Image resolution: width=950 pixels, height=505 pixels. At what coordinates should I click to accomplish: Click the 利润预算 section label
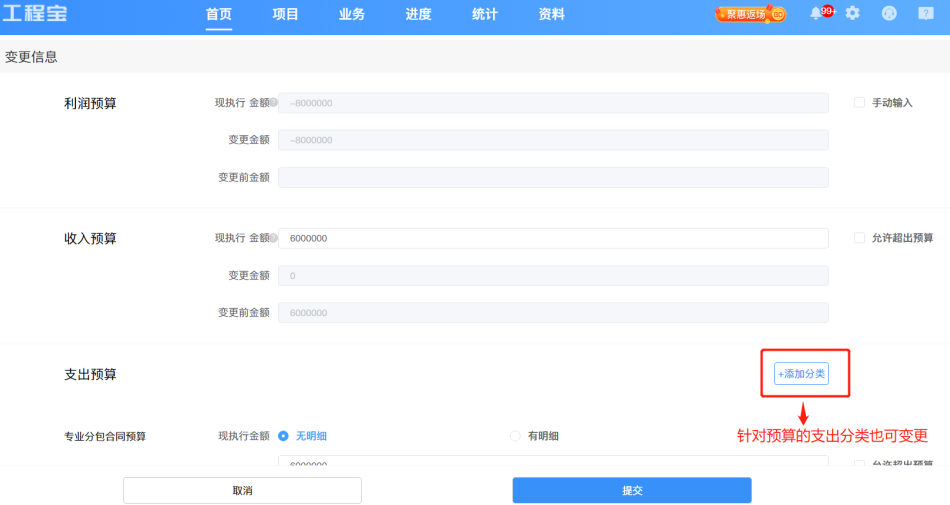[90, 104]
